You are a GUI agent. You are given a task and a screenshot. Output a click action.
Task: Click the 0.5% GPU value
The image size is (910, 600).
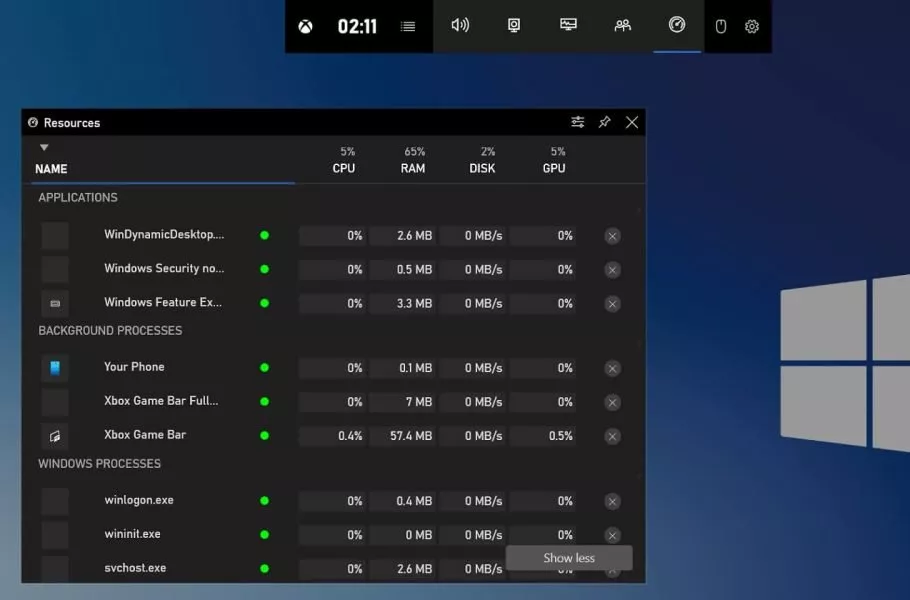coord(561,436)
